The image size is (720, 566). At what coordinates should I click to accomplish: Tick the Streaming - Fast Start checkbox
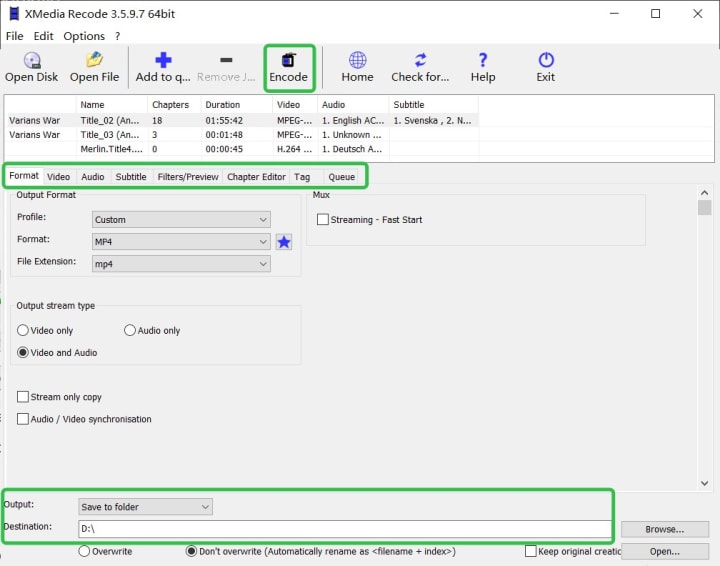pyautogui.click(x=323, y=219)
